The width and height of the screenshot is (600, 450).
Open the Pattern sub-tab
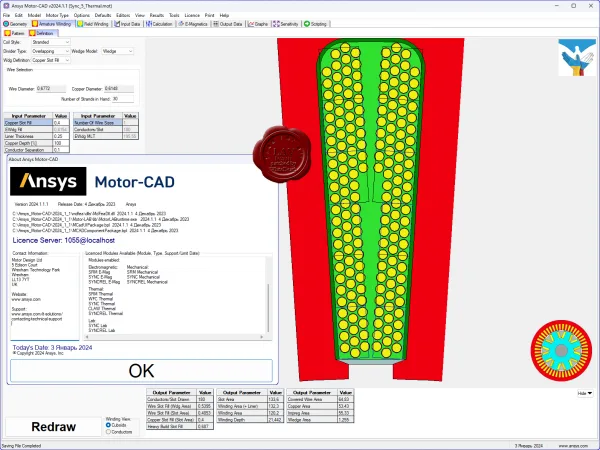point(15,33)
